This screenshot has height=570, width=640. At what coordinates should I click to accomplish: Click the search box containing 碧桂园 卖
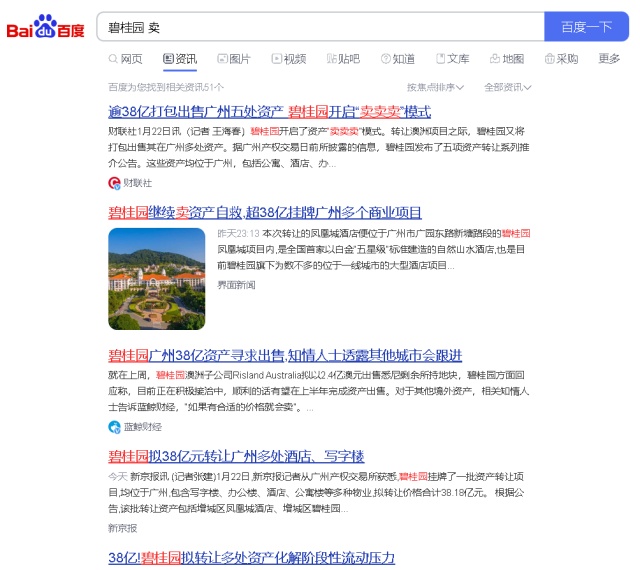click(320, 27)
